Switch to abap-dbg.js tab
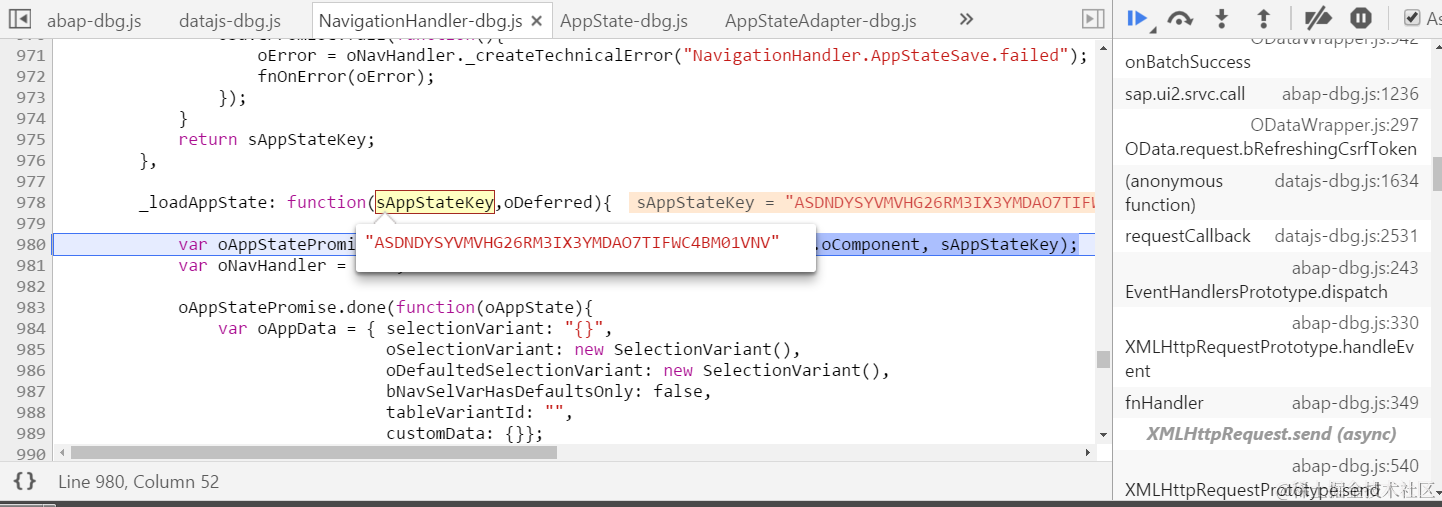 click(94, 21)
